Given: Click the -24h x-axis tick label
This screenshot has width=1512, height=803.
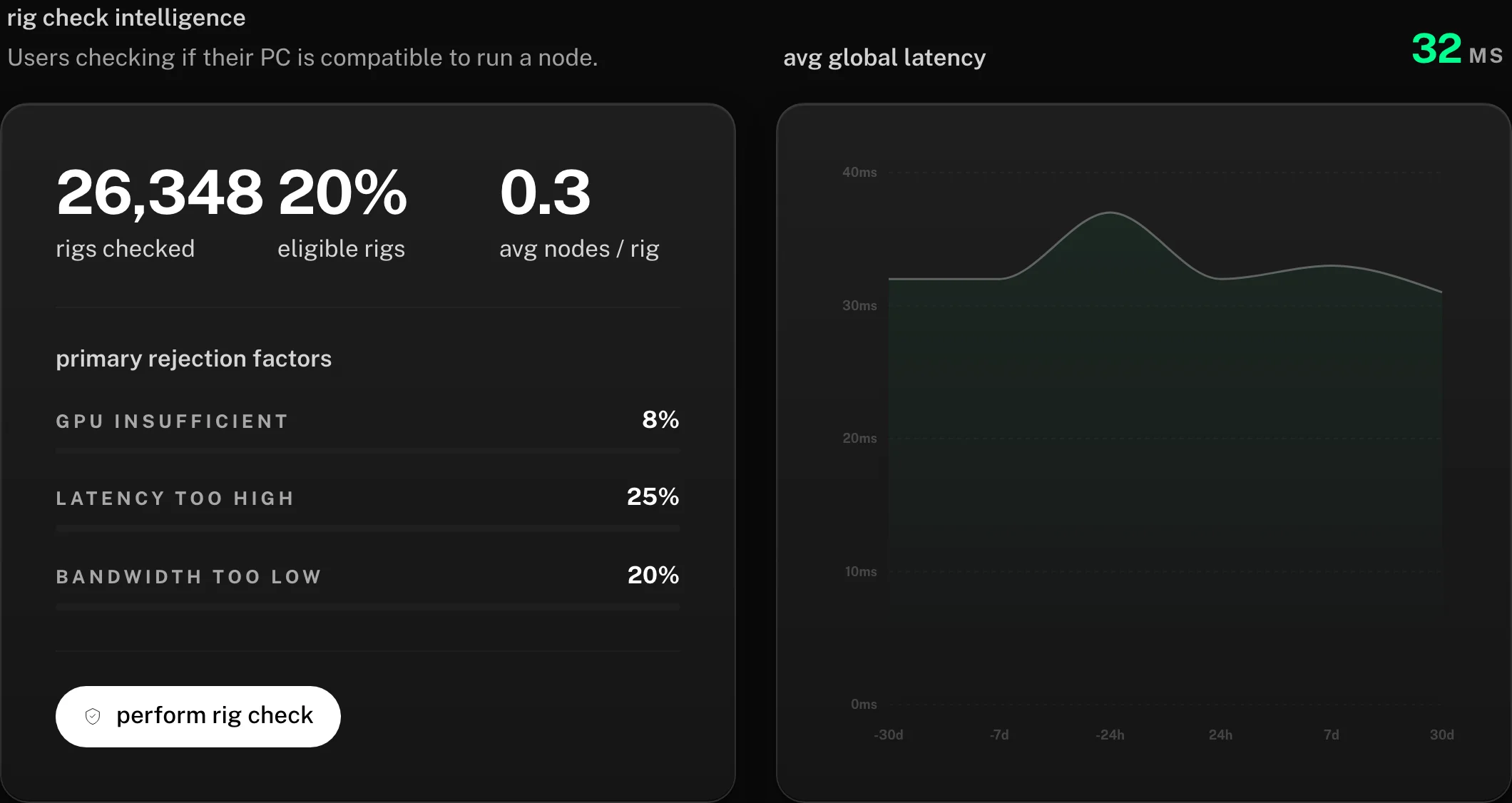Looking at the screenshot, I should (x=1110, y=735).
